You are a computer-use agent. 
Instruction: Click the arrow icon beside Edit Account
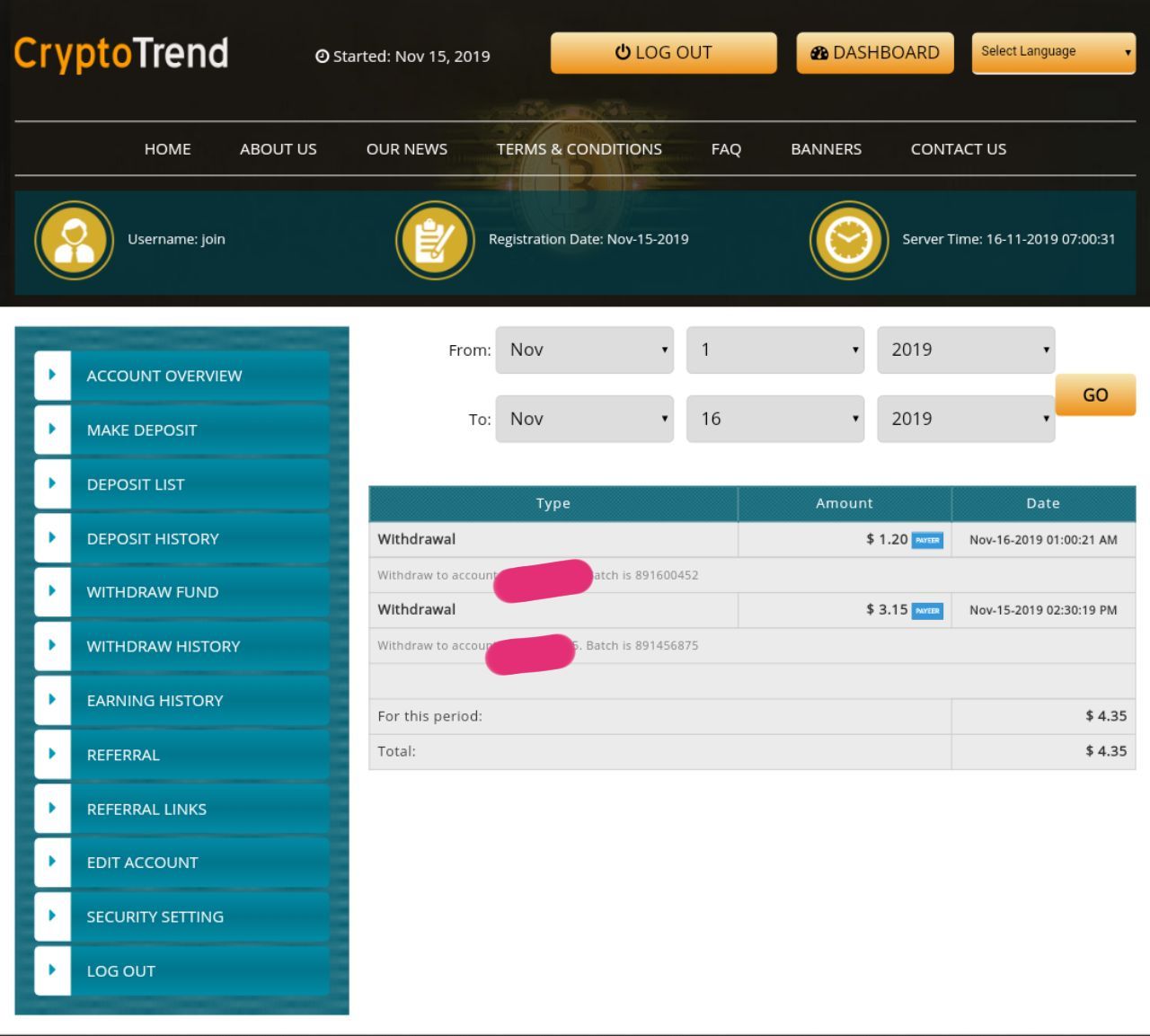pyautogui.click(x=52, y=862)
